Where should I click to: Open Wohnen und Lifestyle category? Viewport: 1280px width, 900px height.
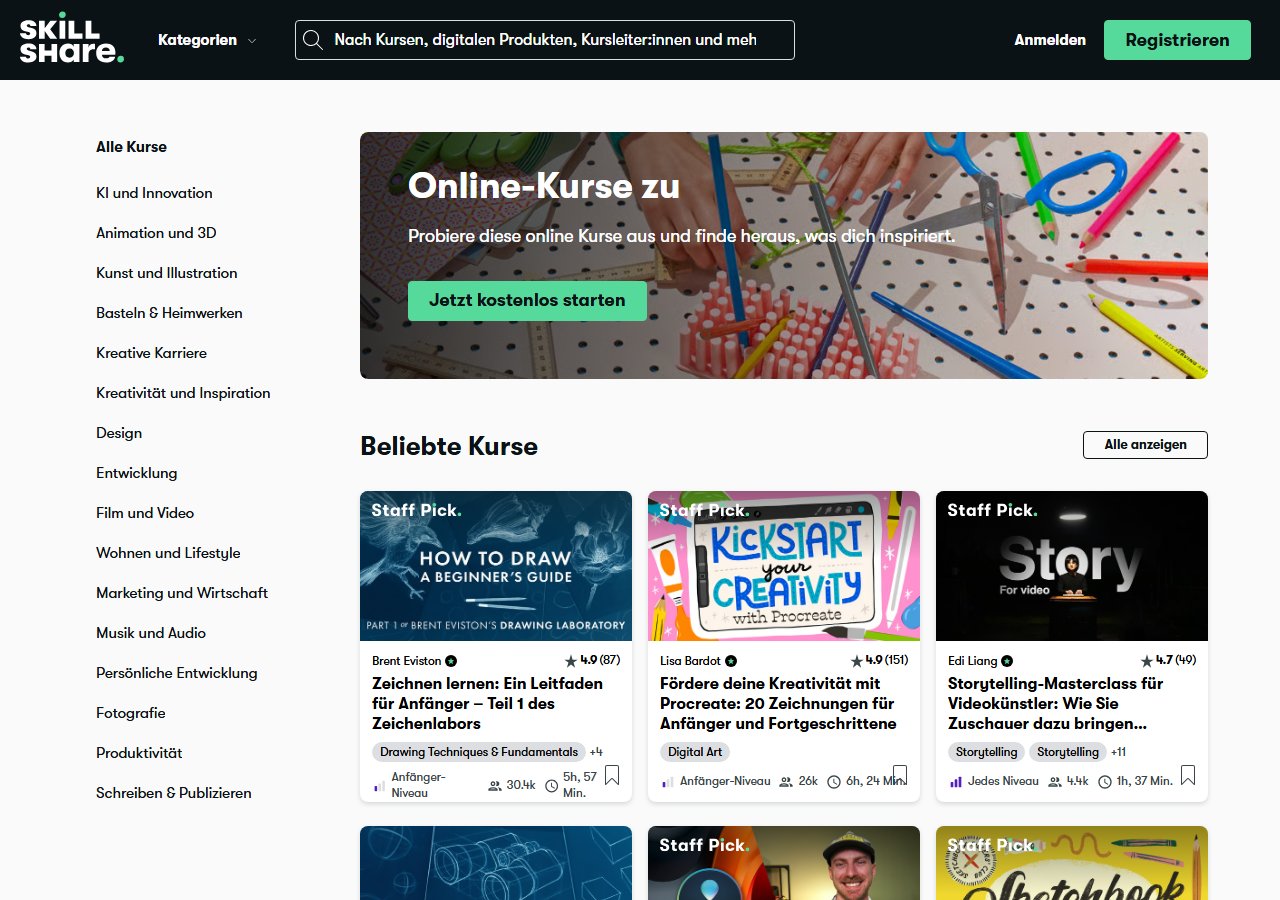pos(168,553)
